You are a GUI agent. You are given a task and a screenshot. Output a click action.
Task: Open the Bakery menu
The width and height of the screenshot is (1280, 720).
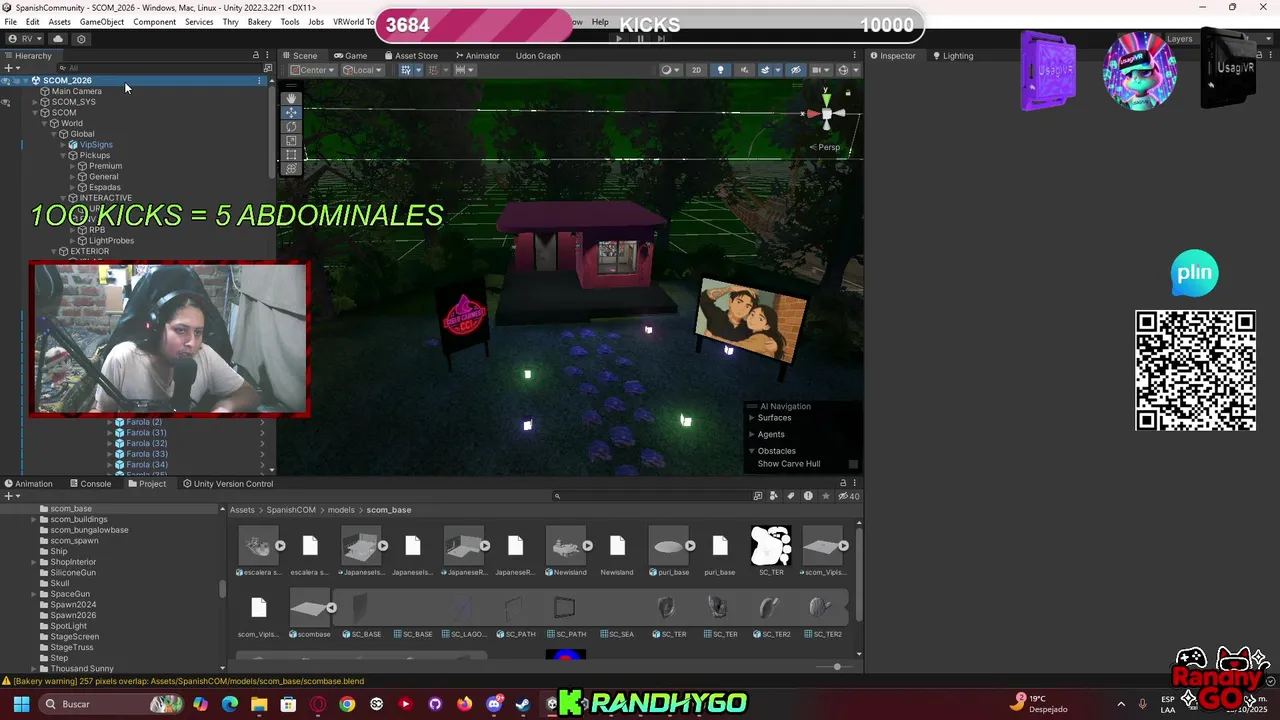pos(259,22)
